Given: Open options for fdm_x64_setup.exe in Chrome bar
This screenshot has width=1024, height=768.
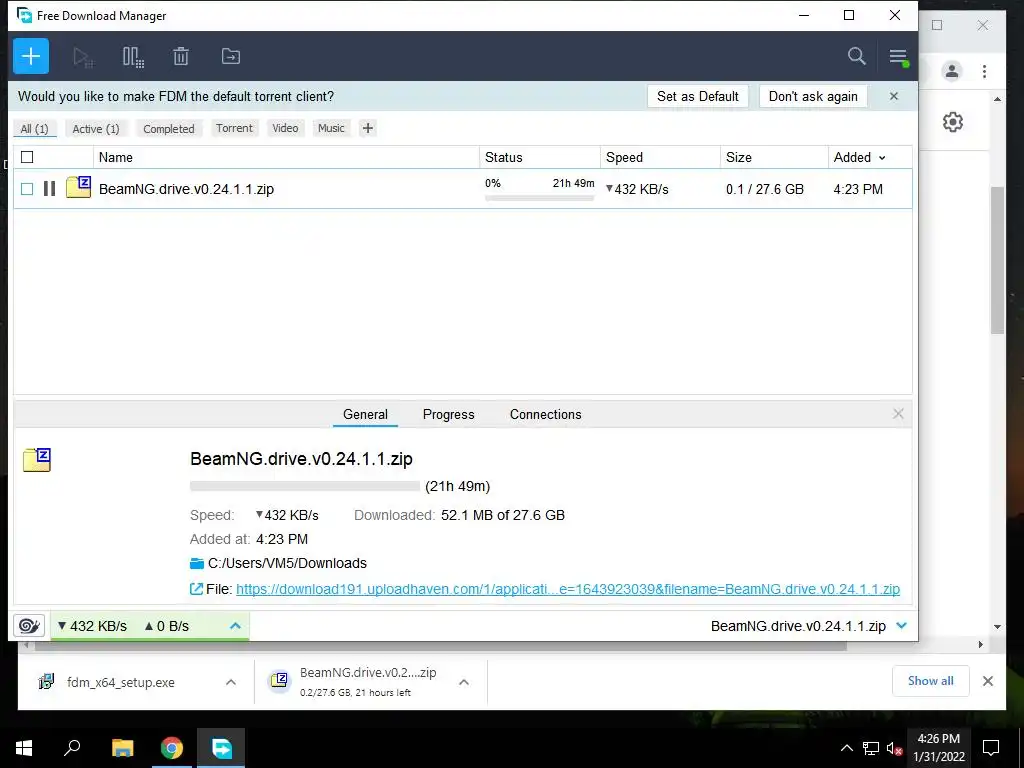Looking at the screenshot, I should click(231, 682).
